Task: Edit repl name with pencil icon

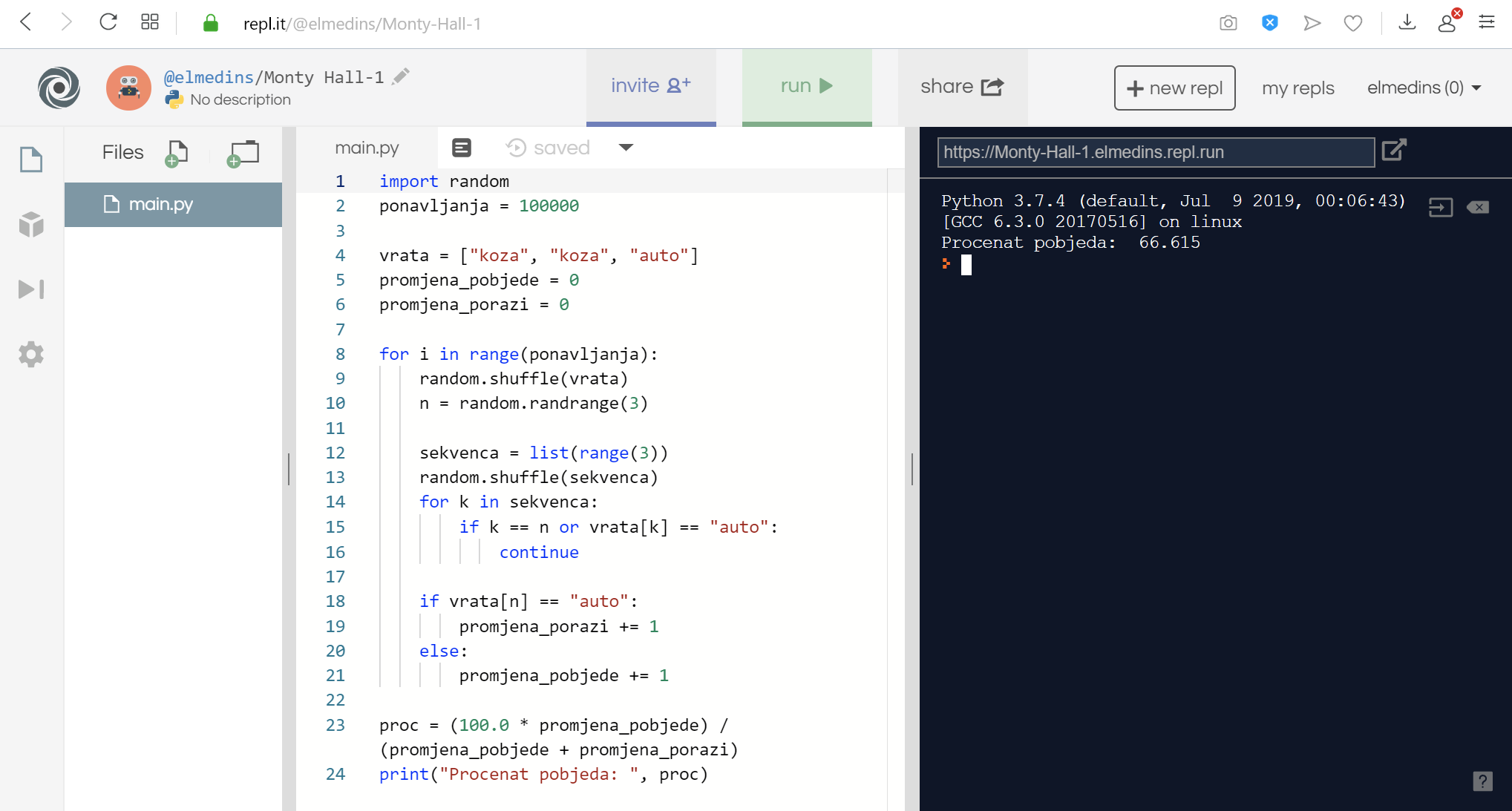Action: [x=401, y=76]
